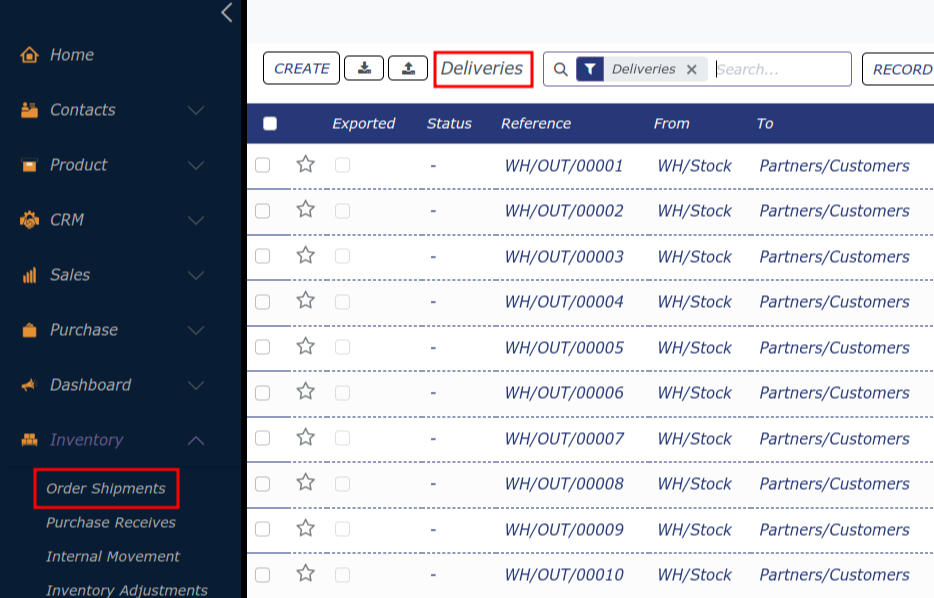Sort by the From column header
This screenshot has height=598, width=934.
(671, 123)
